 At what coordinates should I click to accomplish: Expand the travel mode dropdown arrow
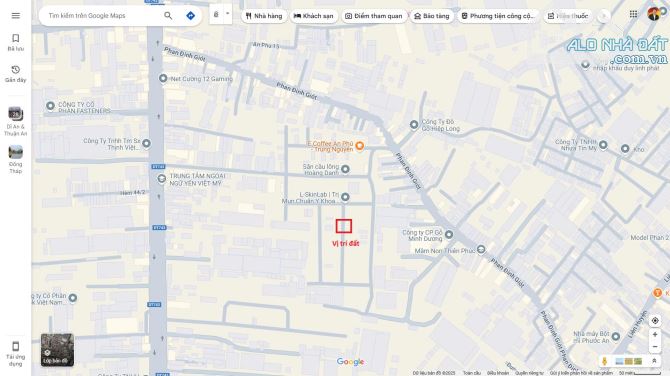[x=227, y=15]
